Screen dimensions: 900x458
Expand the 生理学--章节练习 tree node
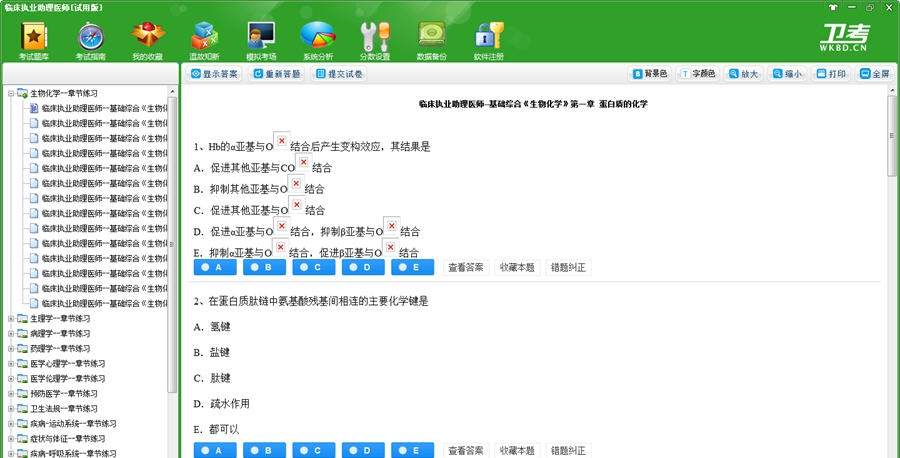[11, 319]
